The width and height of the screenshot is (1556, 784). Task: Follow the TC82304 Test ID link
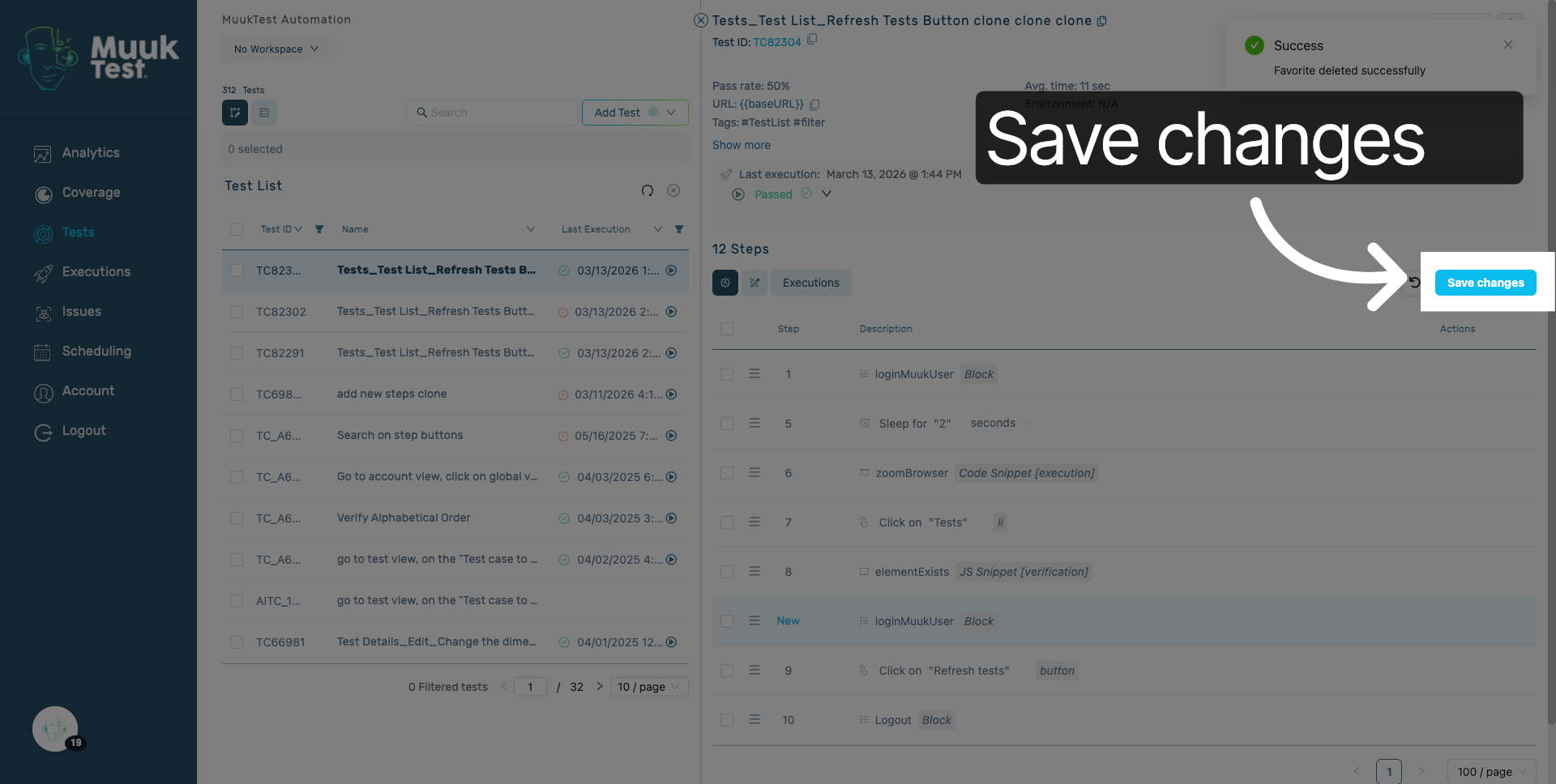pyautogui.click(x=777, y=42)
